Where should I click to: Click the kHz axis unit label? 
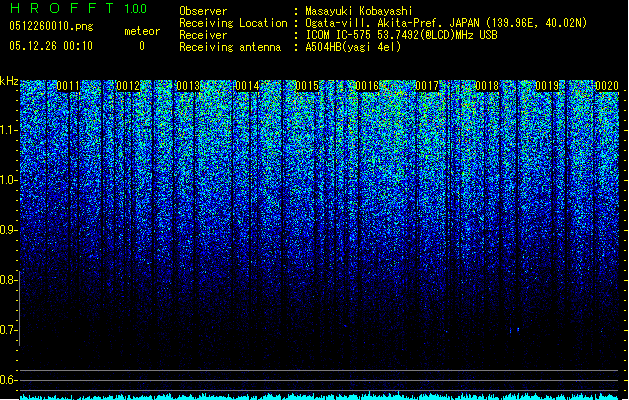9,81
